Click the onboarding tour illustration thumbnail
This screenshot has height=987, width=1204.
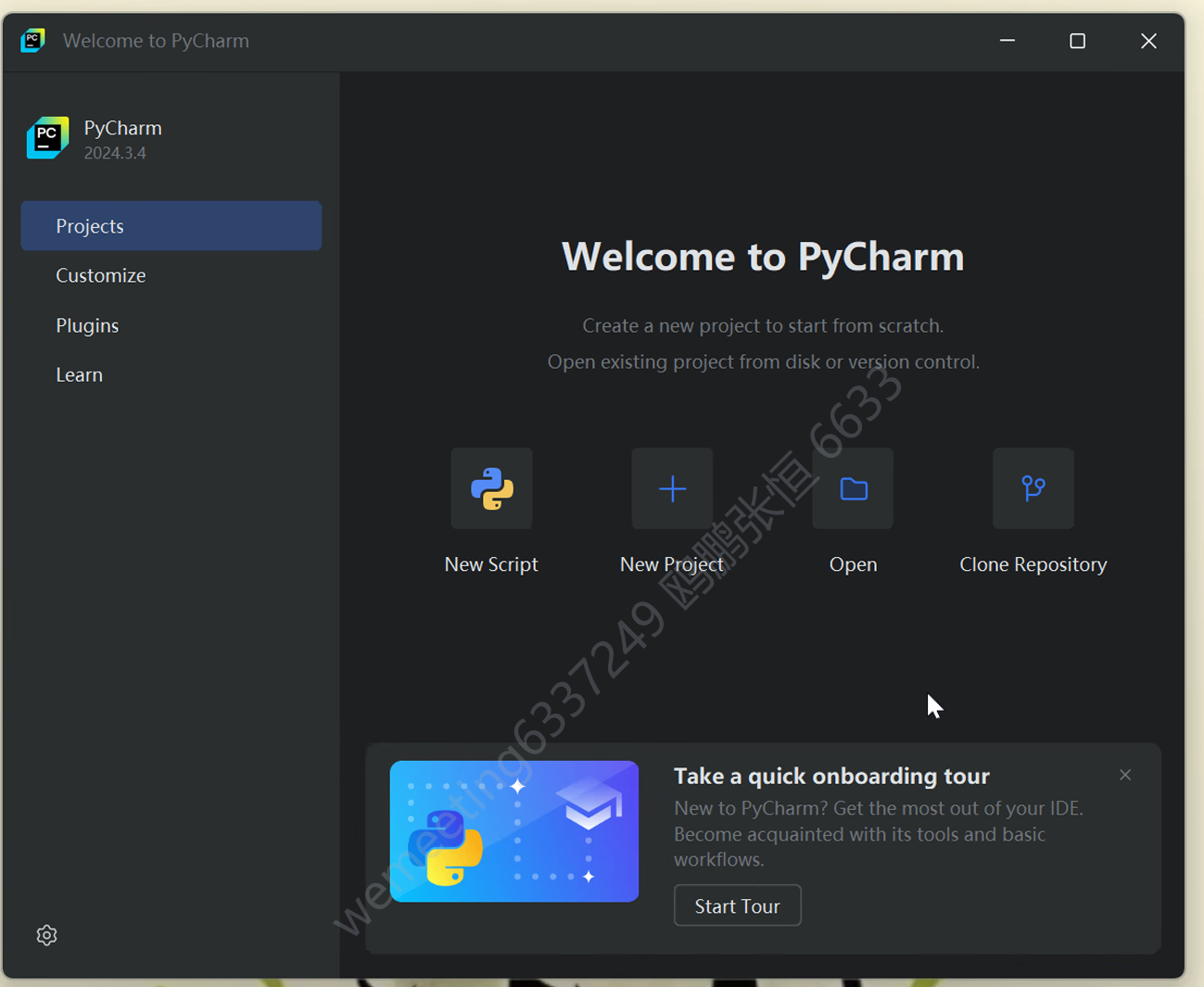514,830
